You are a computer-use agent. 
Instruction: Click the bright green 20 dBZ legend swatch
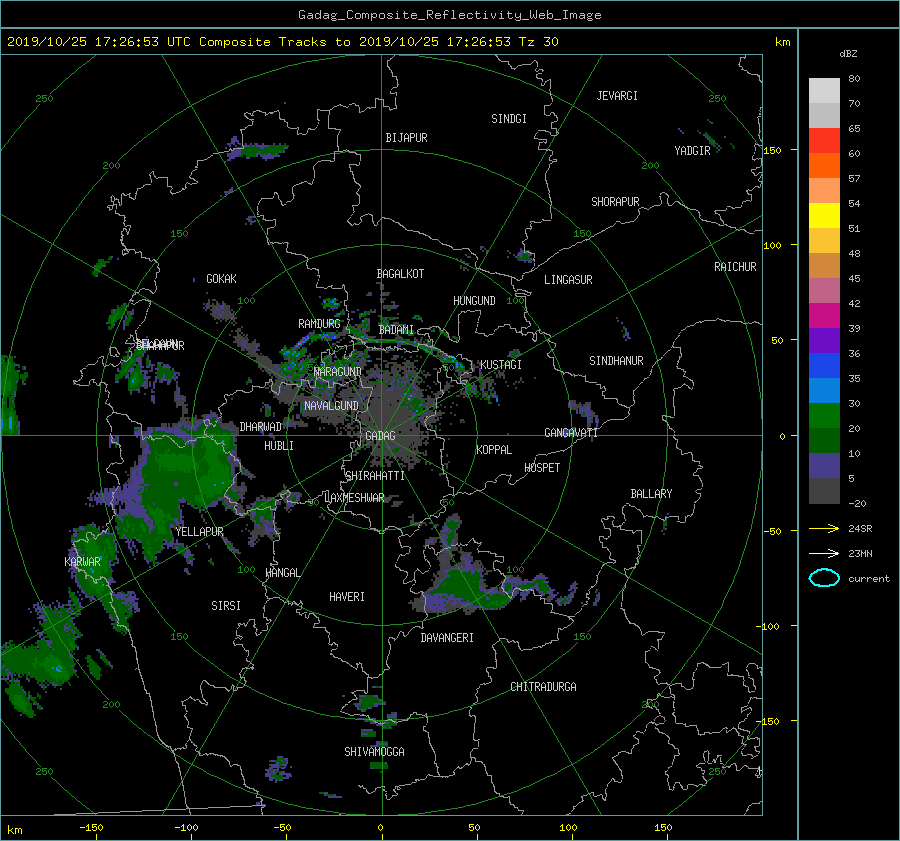click(824, 416)
